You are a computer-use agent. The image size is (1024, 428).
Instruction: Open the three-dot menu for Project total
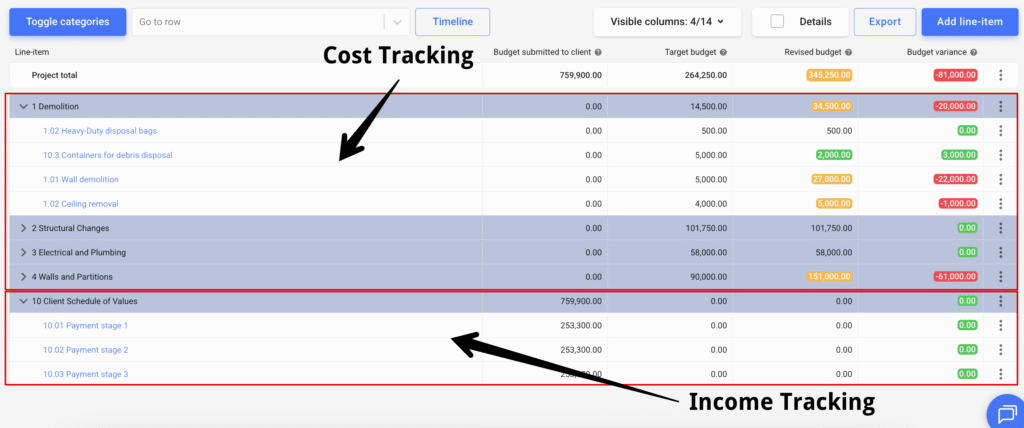pos(1000,75)
